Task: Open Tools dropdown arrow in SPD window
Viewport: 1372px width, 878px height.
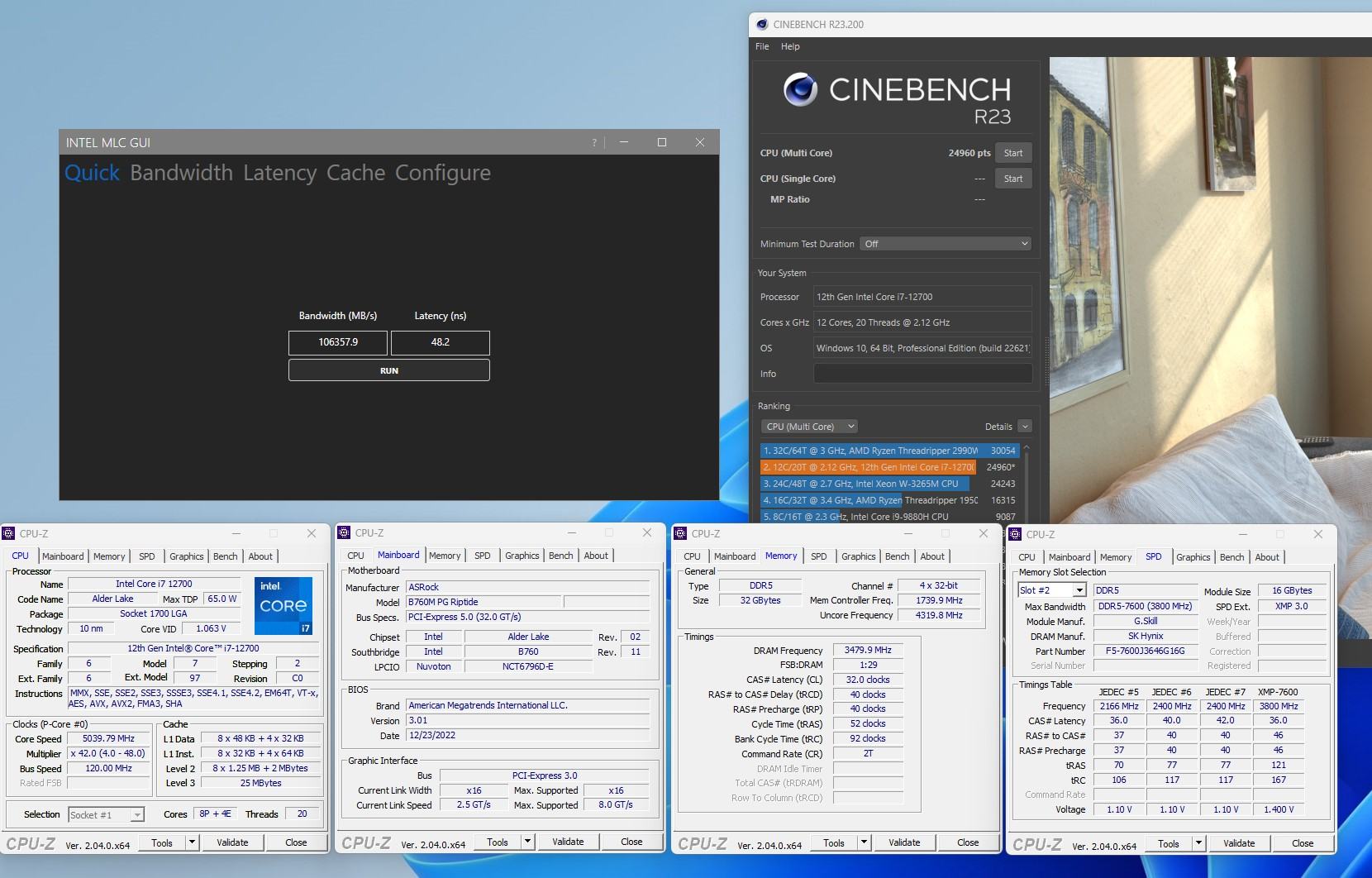Action: [1198, 843]
